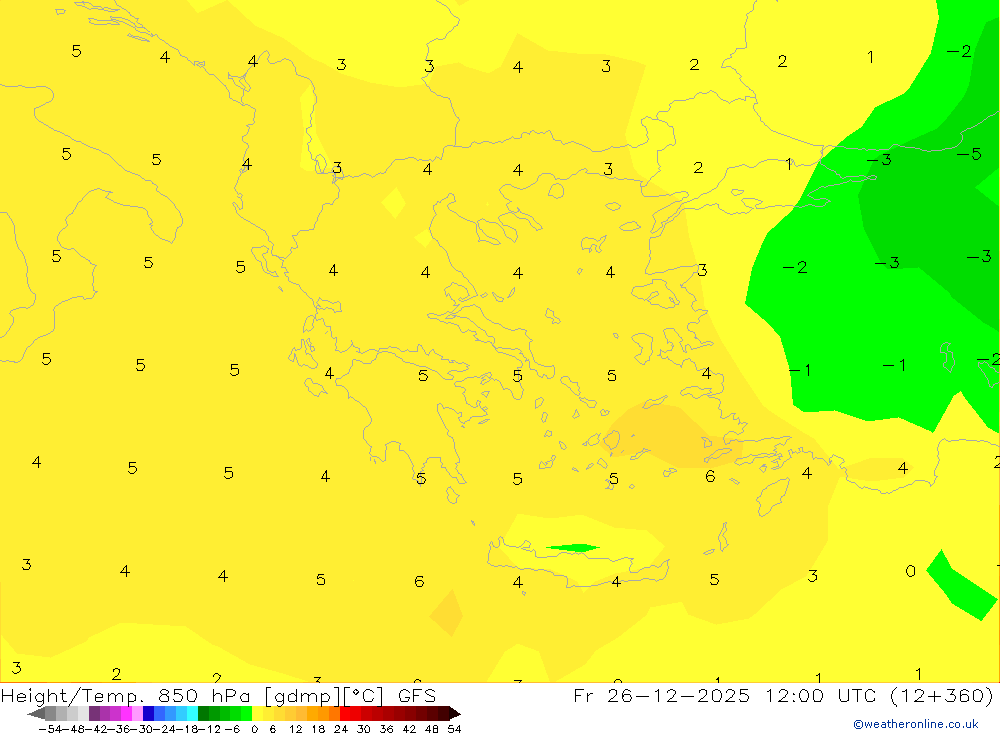Pick the darkest green swatch in the legend
Image resolution: width=1000 pixels, height=733 pixels.
tap(203, 714)
